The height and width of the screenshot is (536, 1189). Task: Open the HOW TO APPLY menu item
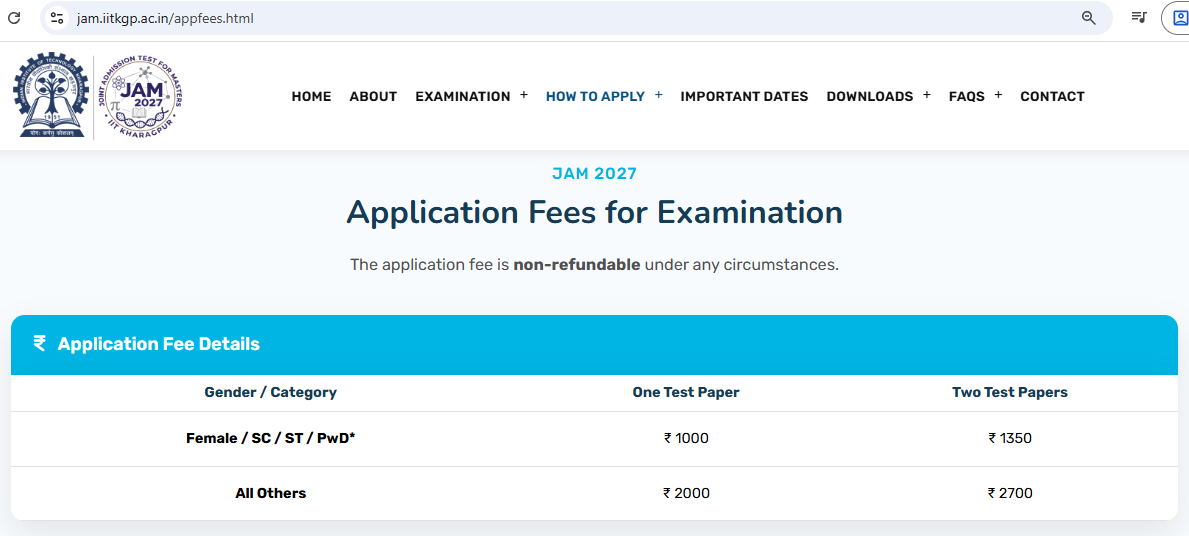click(595, 96)
